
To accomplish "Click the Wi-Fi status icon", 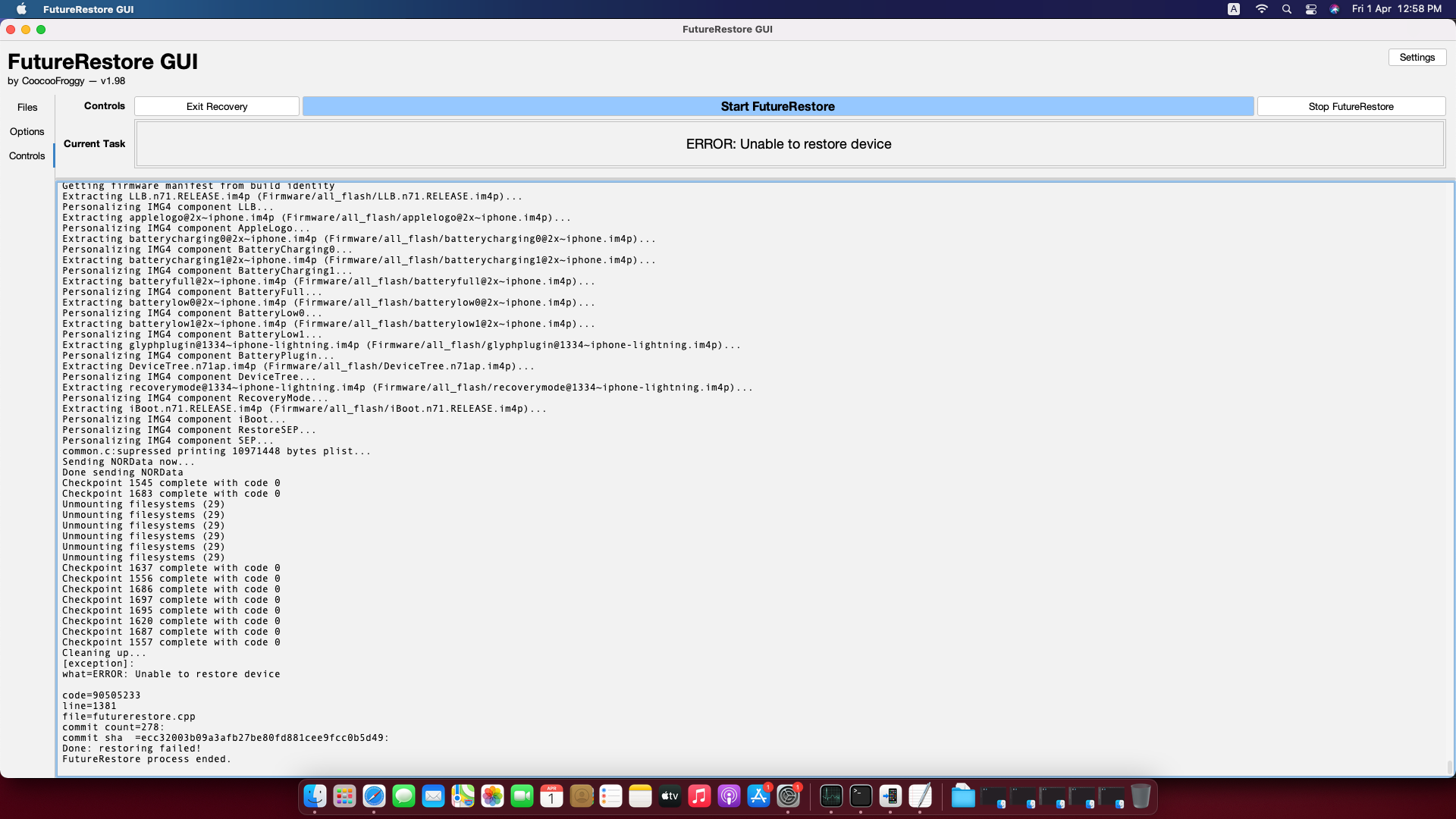I will coord(1261,9).
